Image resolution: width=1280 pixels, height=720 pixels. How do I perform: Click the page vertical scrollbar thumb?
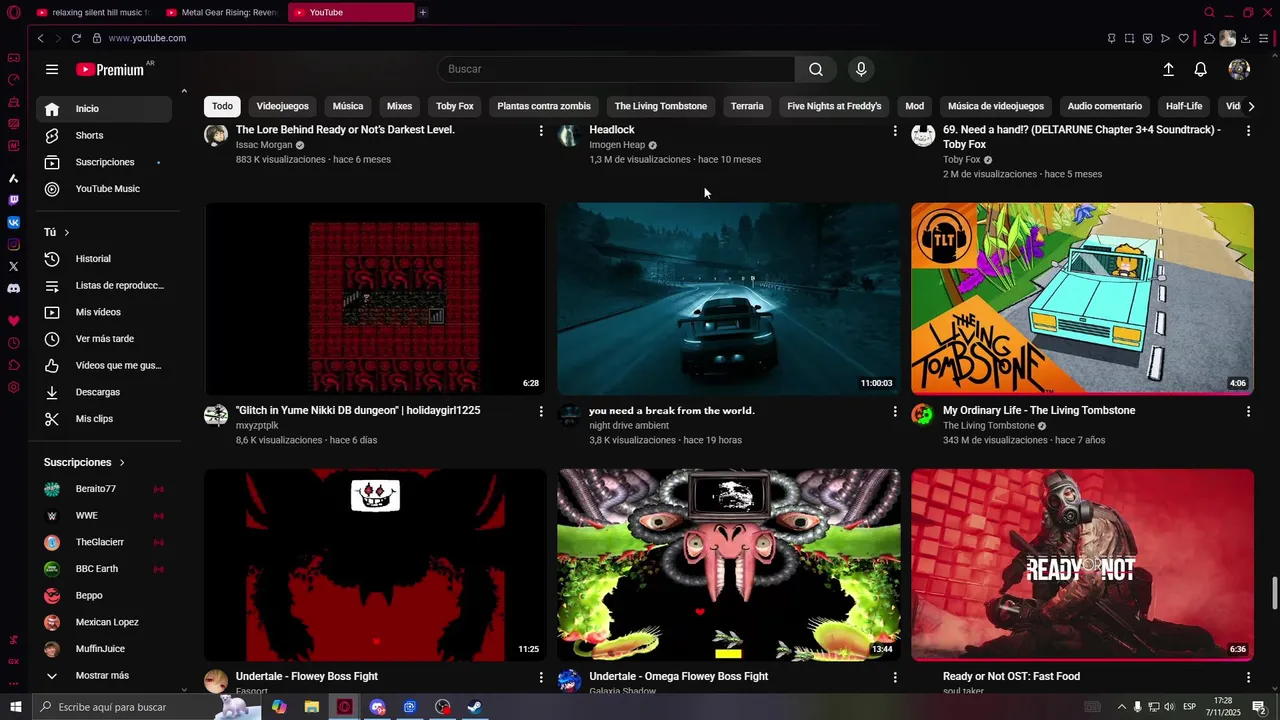pos(1274,592)
